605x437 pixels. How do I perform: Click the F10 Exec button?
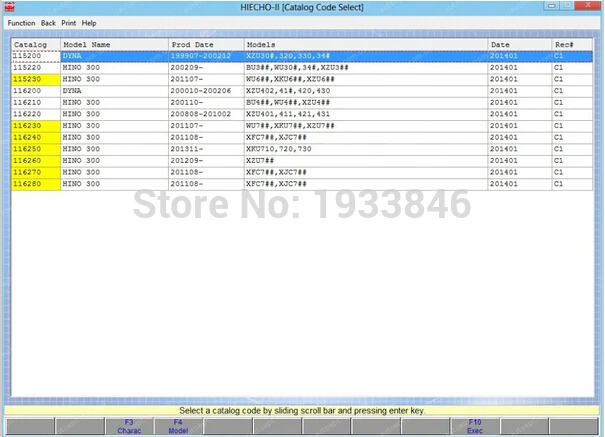tap(475, 426)
